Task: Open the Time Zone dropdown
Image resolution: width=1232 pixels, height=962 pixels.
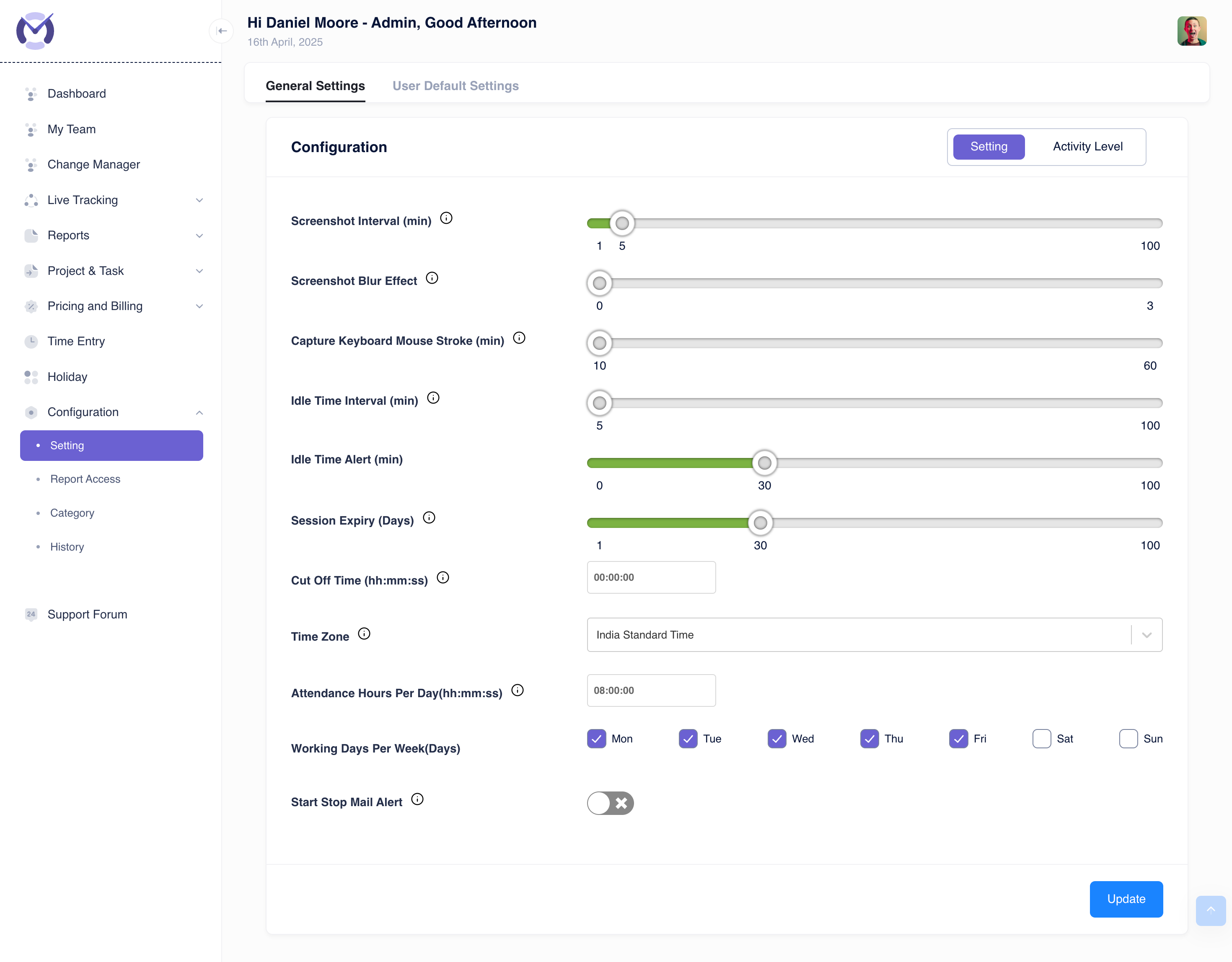Action: 874,635
